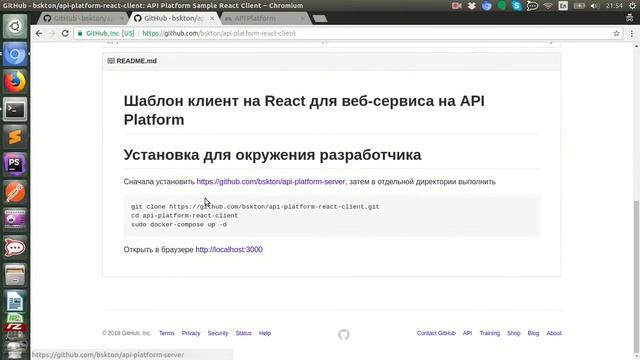
Task: Open file manager drawer dock icon
Action: (x=15, y=275)
